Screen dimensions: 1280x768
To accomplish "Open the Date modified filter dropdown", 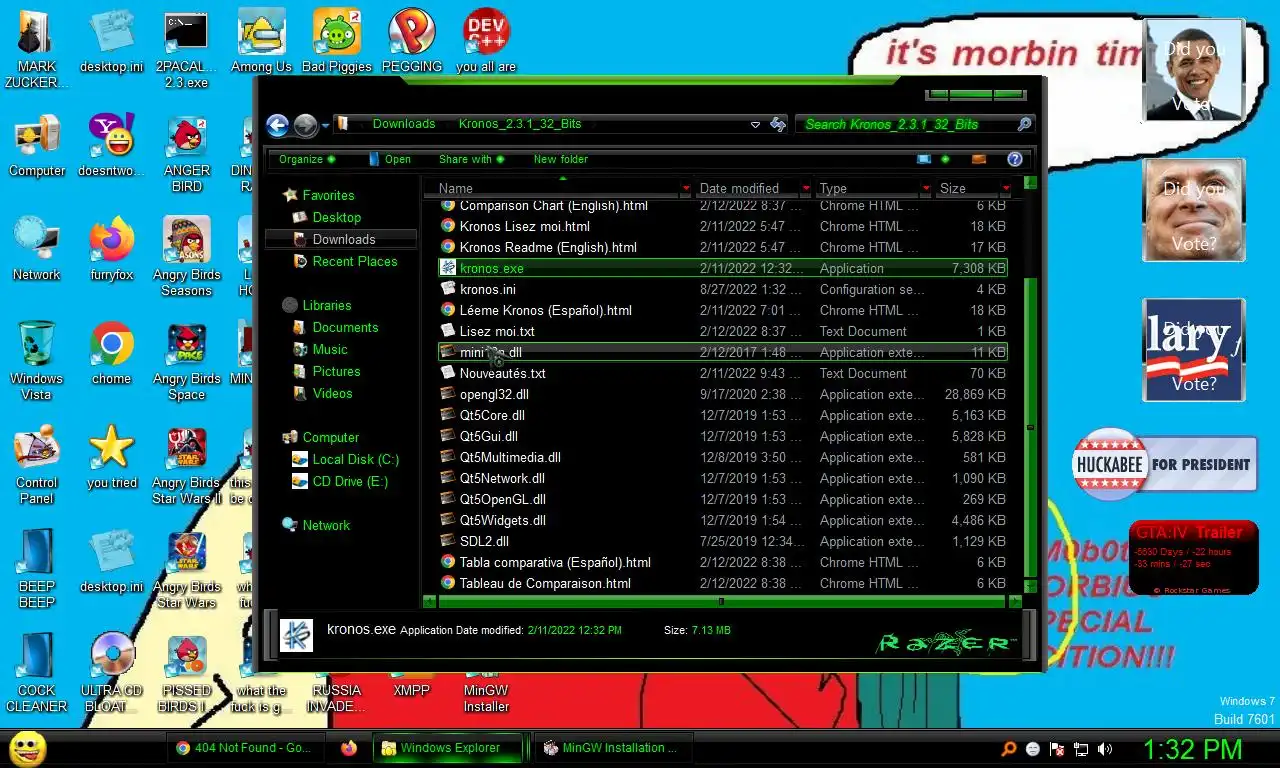I will coord(806,188).
